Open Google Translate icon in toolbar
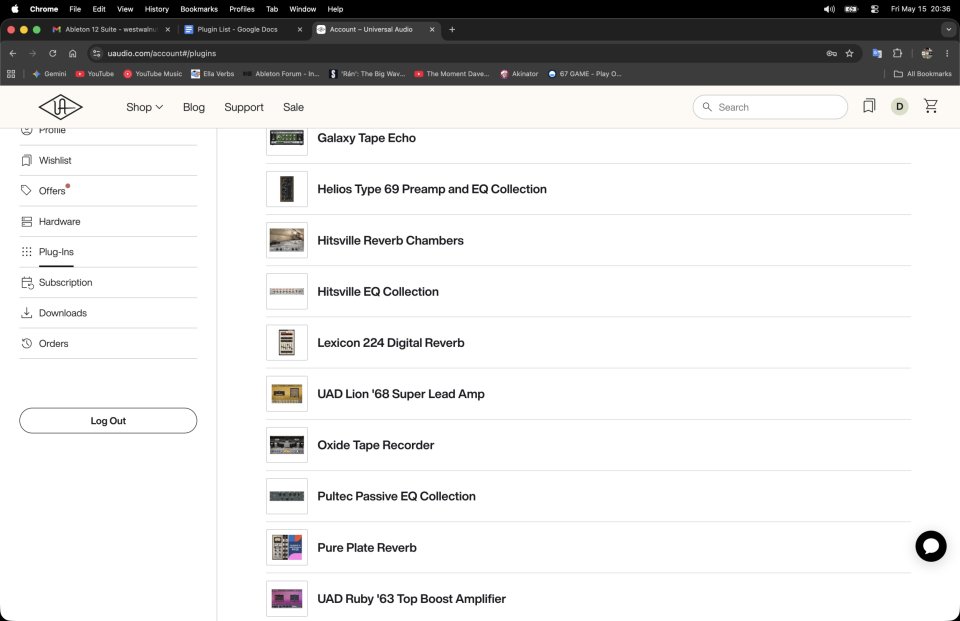The height and width of the screenshot is (621, 960). pos(877,53)
